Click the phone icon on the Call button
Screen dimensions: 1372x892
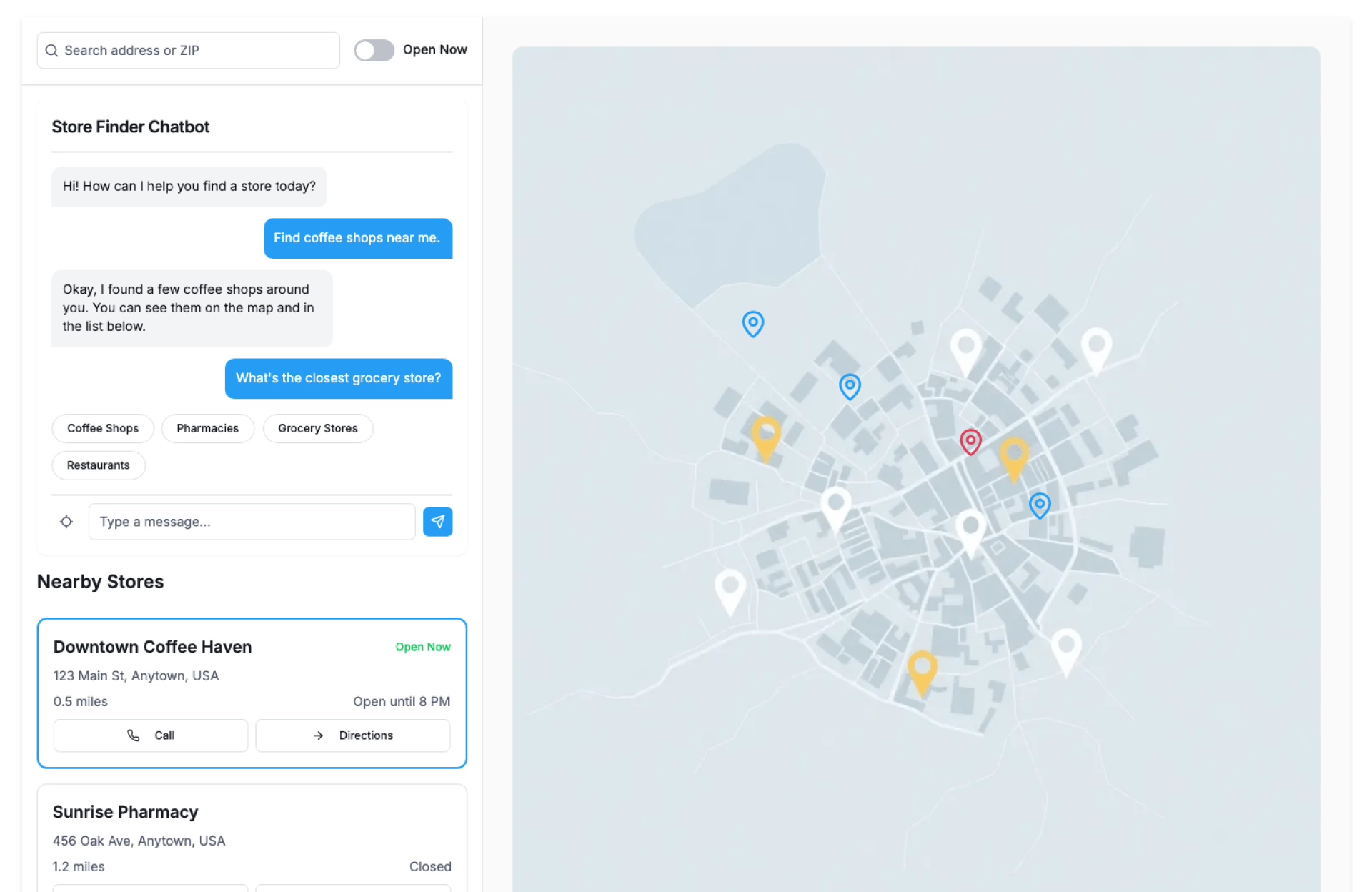134,735
